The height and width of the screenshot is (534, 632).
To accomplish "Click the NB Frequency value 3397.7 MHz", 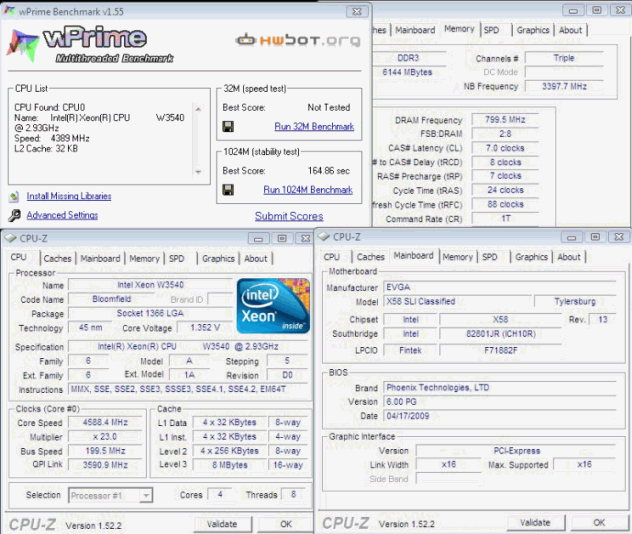I will point(564,86).
